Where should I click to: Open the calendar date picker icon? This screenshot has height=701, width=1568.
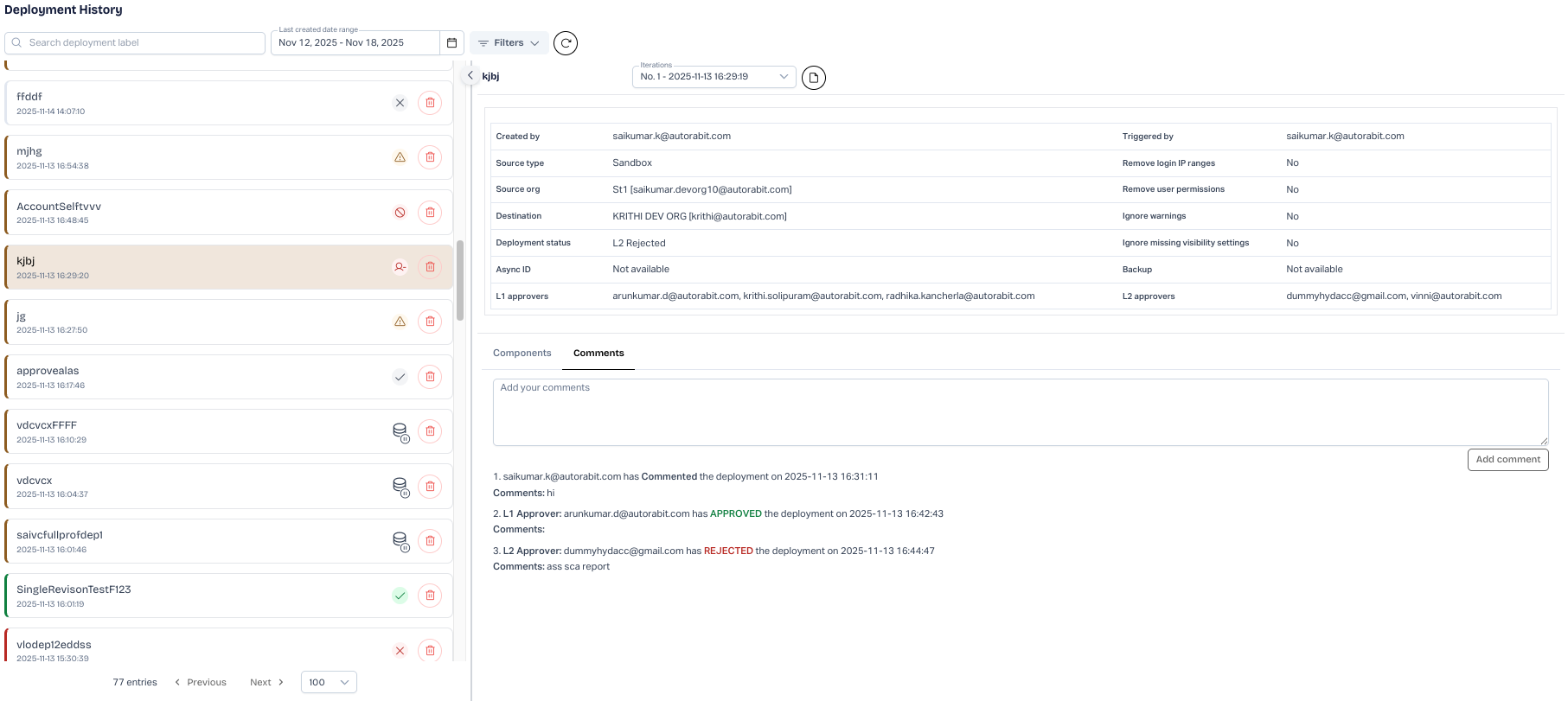[451, 43]
